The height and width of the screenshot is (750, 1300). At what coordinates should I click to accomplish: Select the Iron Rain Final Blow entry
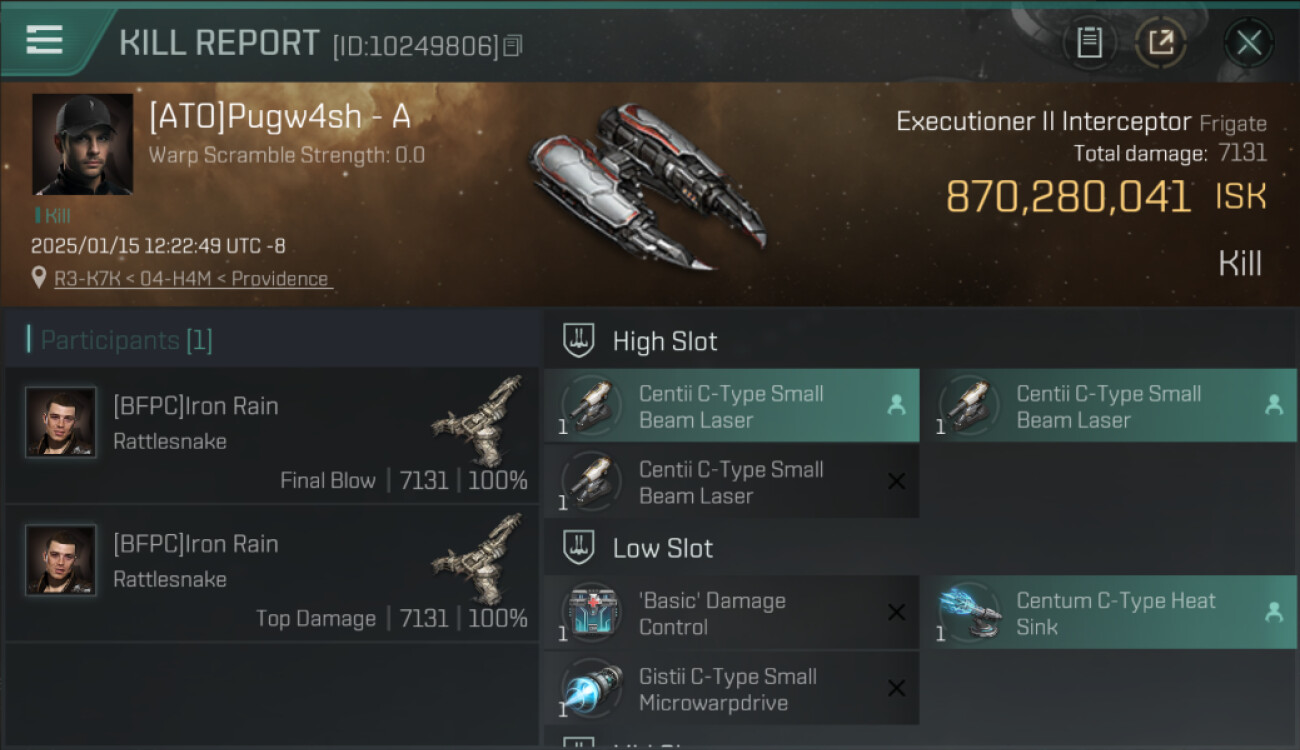pyautogui.click(x=272, y=435)
